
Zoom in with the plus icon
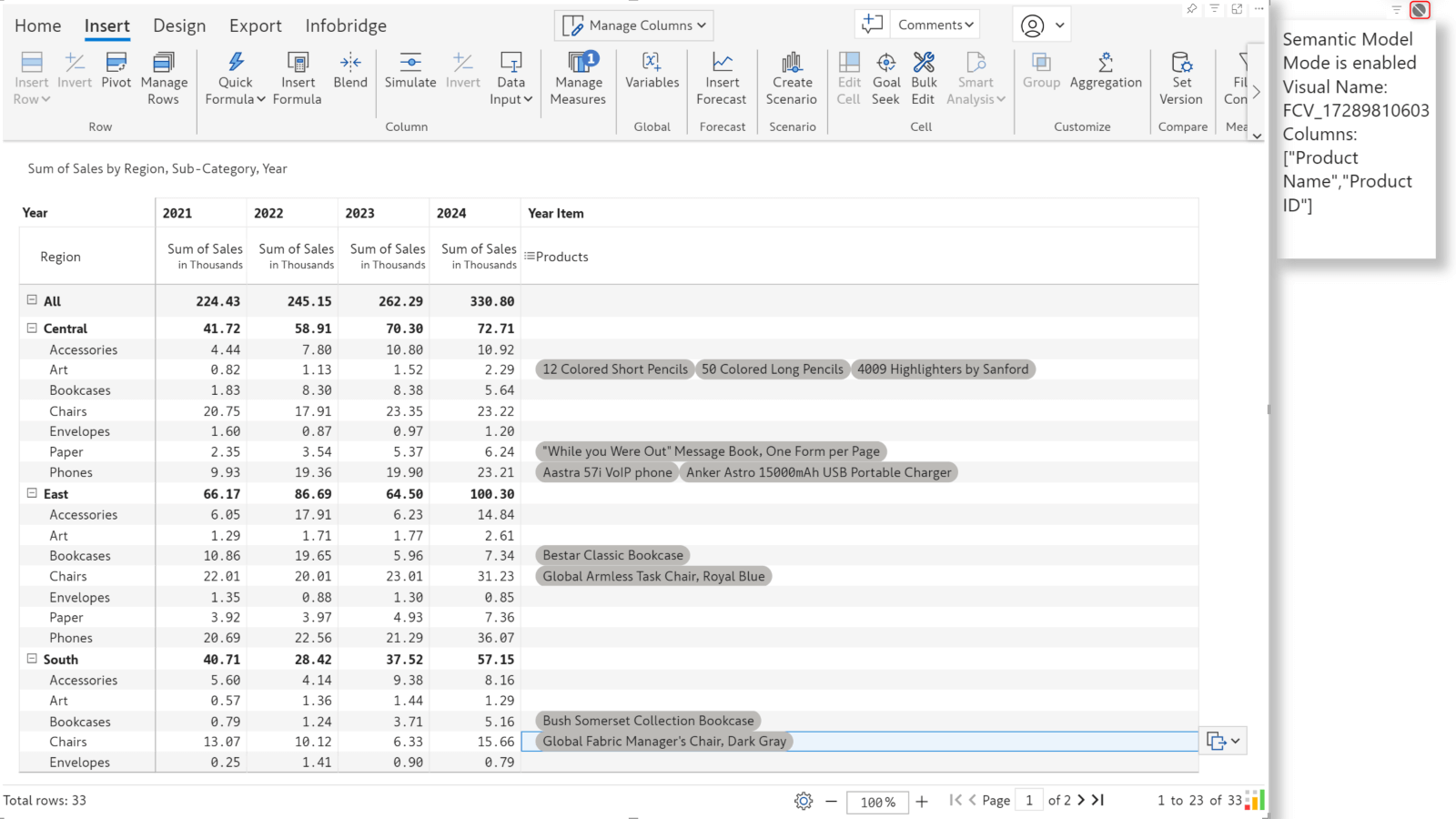point(922,801)
